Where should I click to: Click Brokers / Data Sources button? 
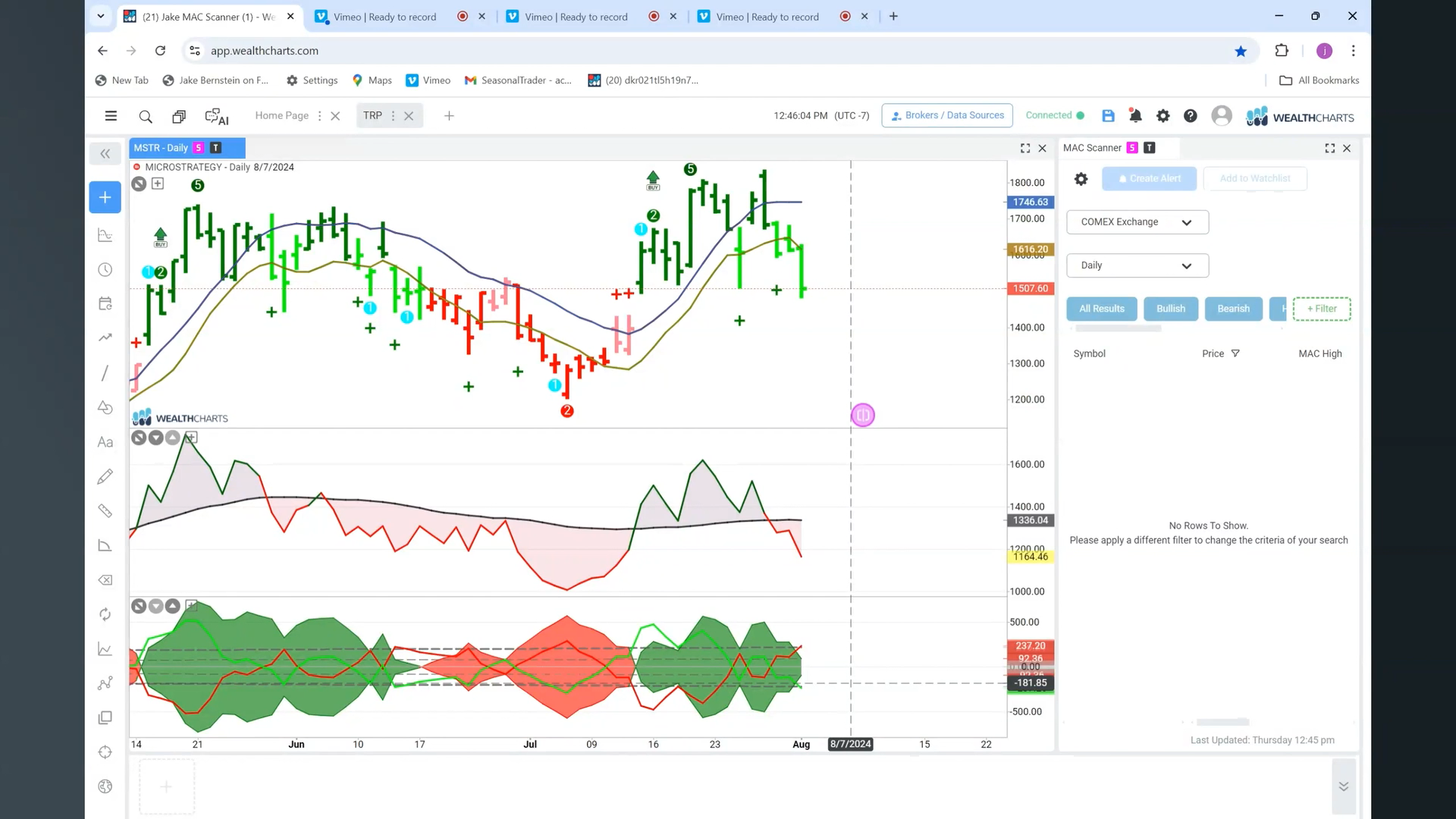tap(947, 115)
